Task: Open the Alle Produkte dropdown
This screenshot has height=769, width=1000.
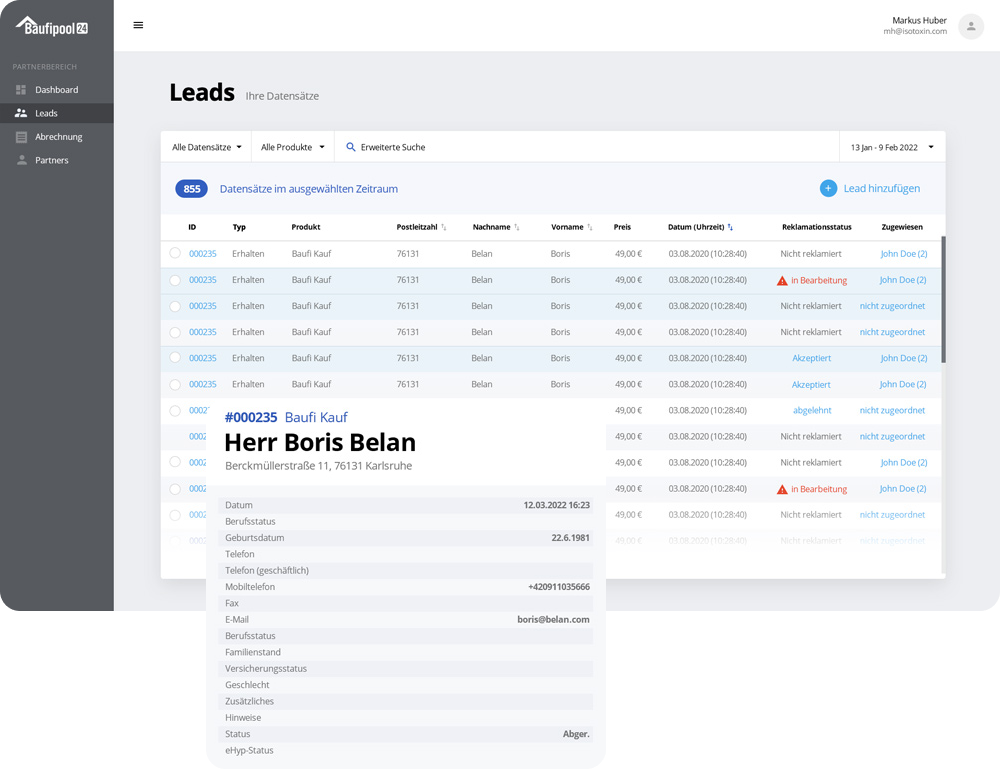Action: click(x=293, y=147)
